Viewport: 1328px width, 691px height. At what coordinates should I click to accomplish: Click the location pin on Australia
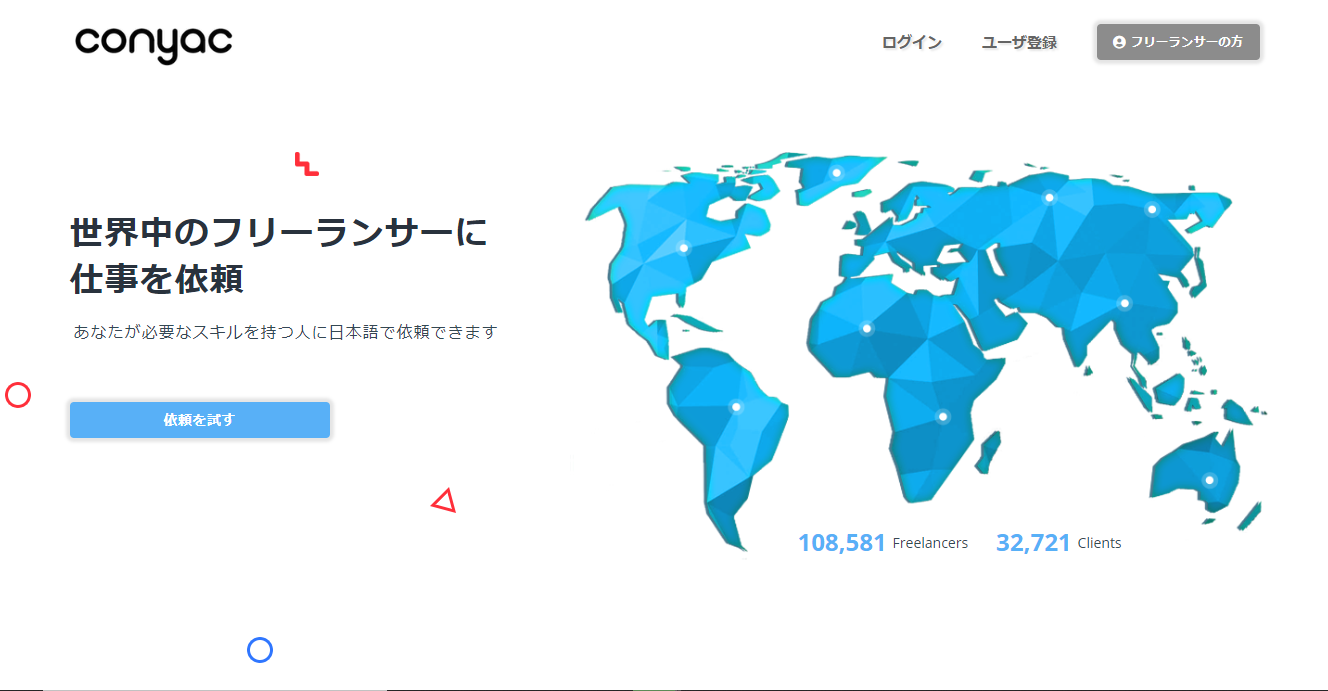click(1208, 478)
